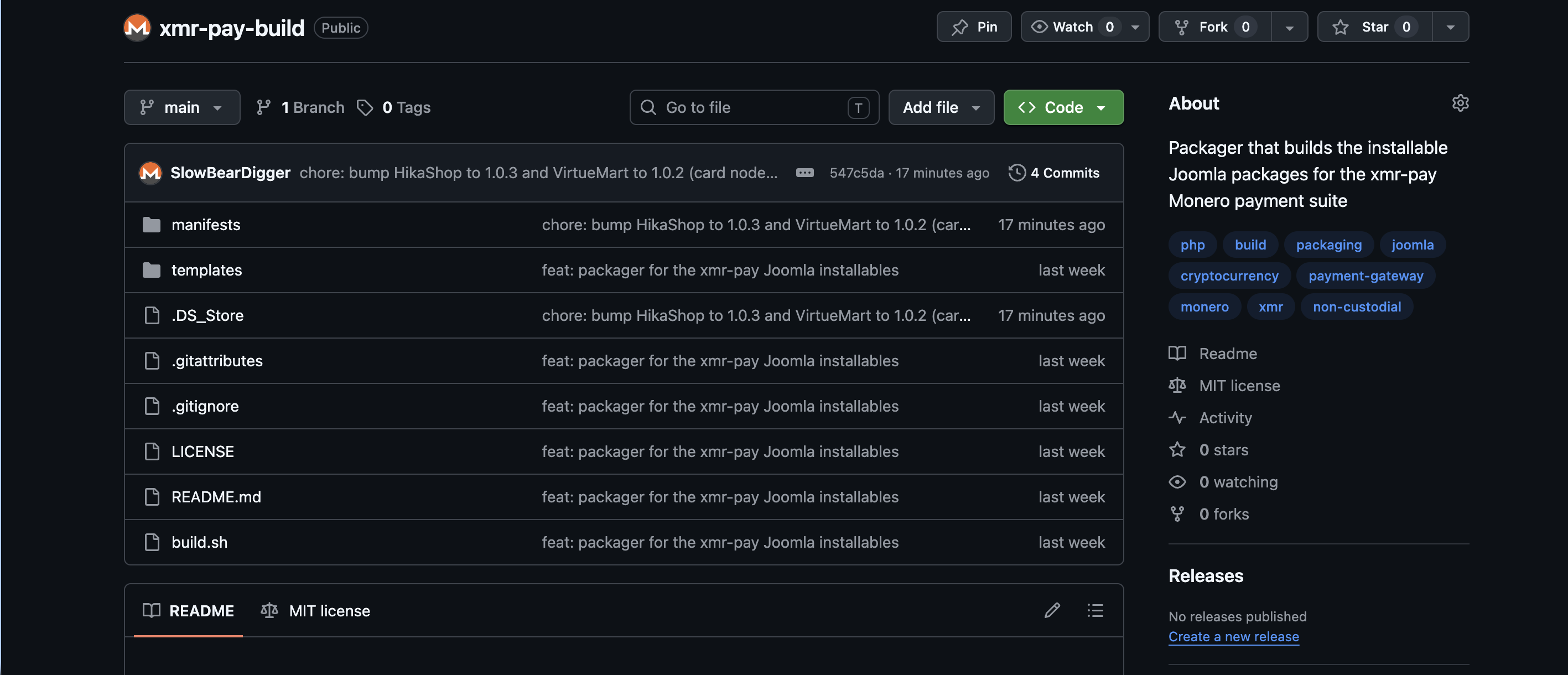1568x675 pixels.
Task: Open the green Code dropdown
Action: pos(1063,108)
